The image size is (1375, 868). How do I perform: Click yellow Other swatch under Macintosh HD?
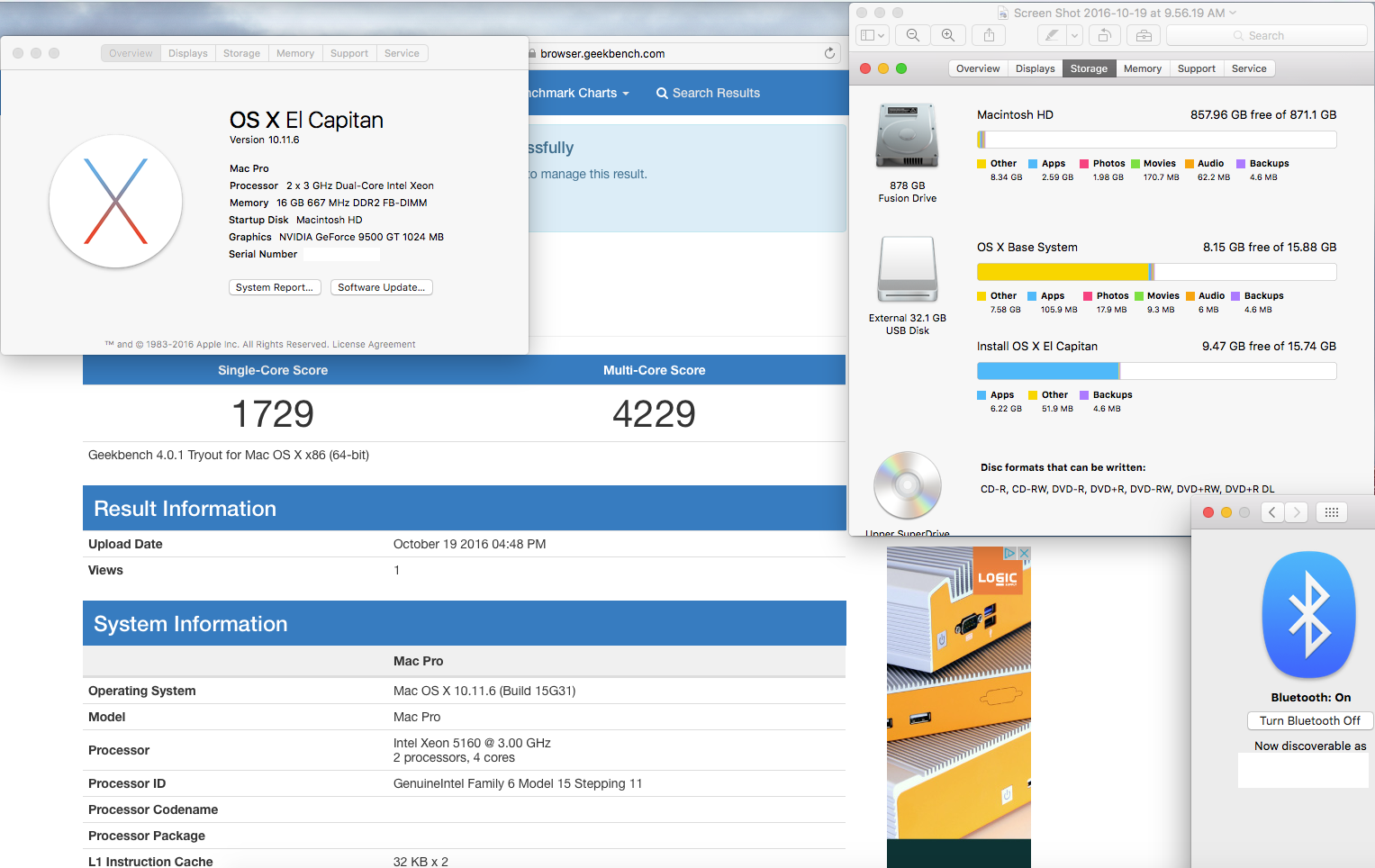click(981, 164)
